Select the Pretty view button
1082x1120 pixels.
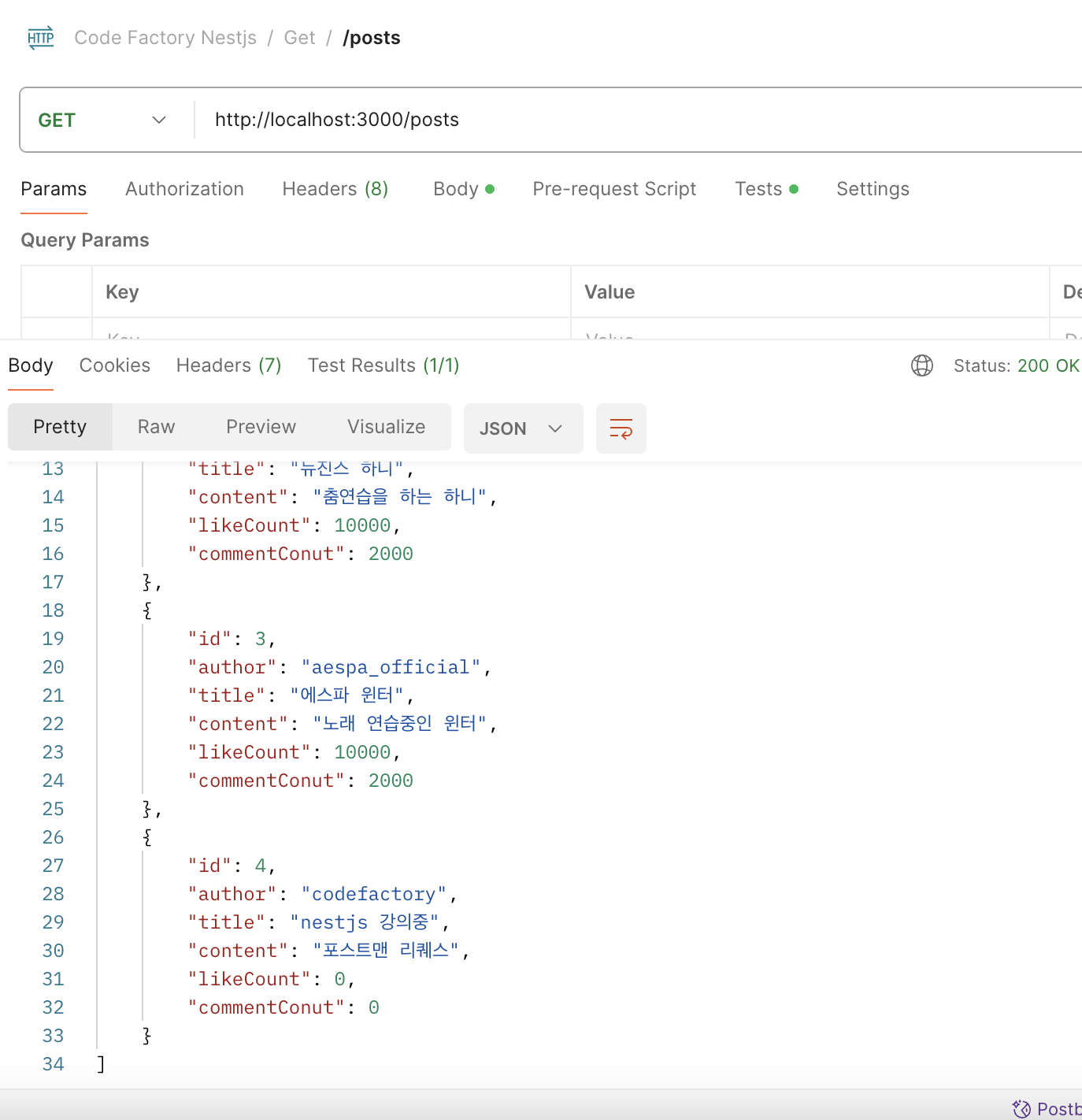(x=60, y=427)
